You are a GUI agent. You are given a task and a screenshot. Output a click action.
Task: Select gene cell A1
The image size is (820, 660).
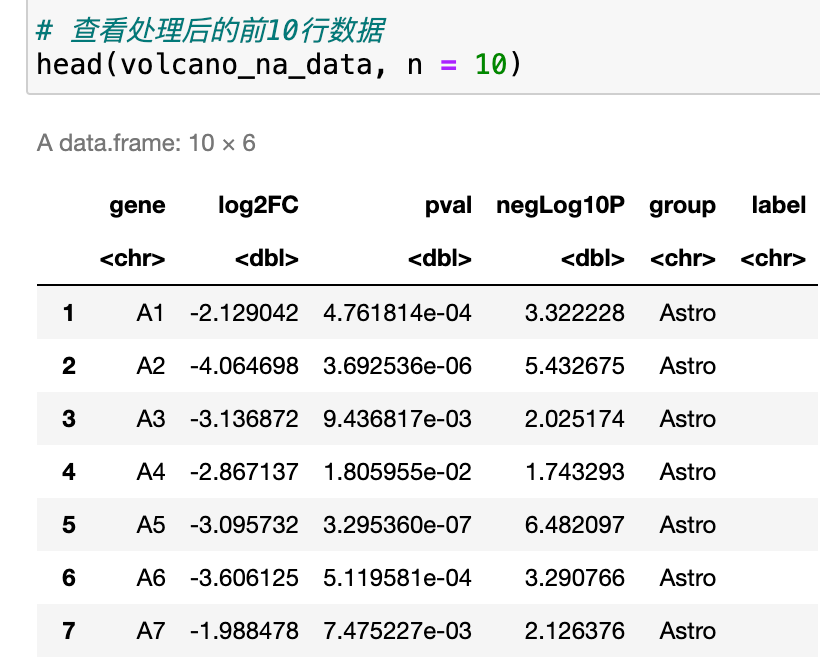151,313
